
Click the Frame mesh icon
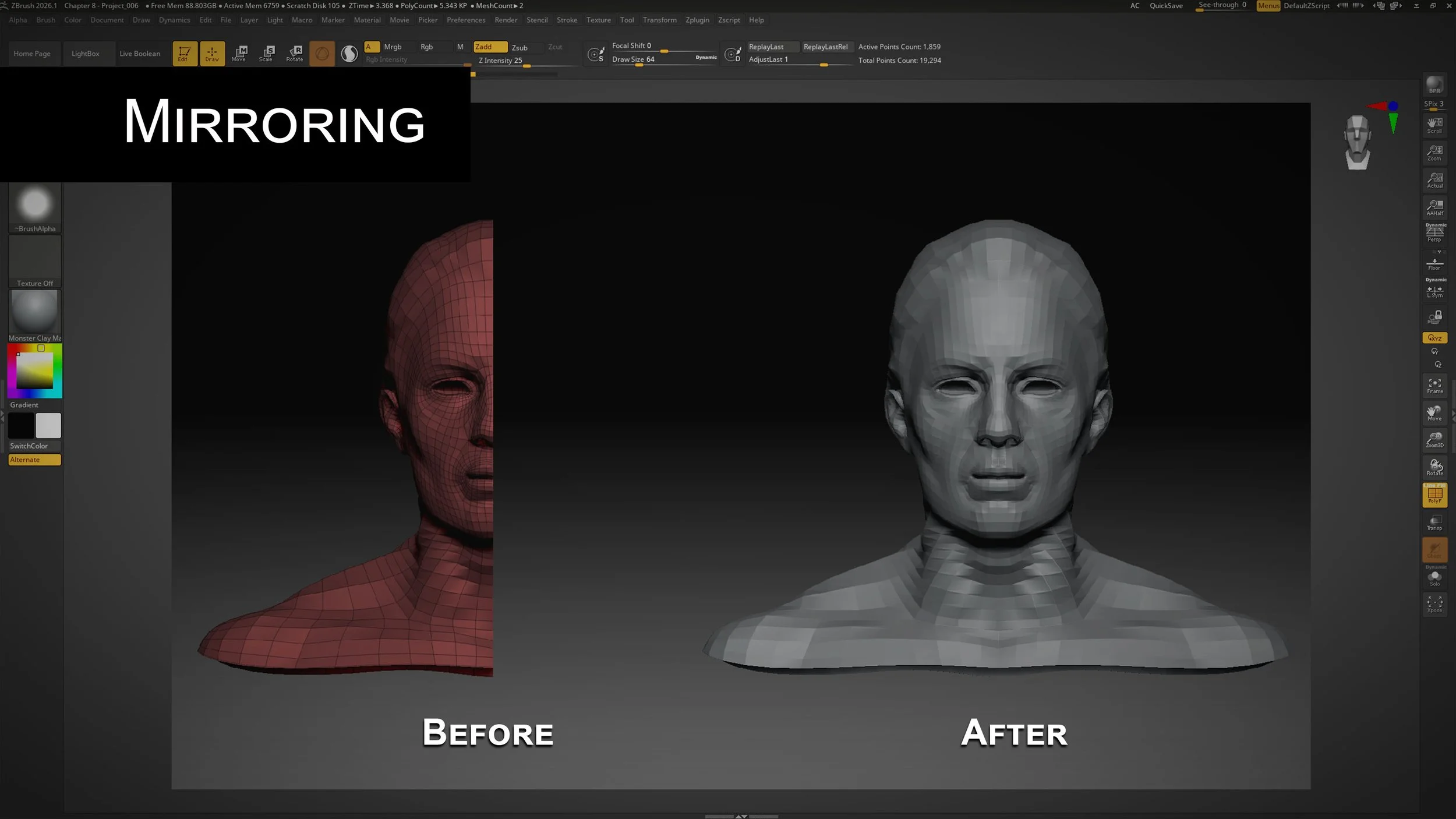click(x=1434, y=385)
